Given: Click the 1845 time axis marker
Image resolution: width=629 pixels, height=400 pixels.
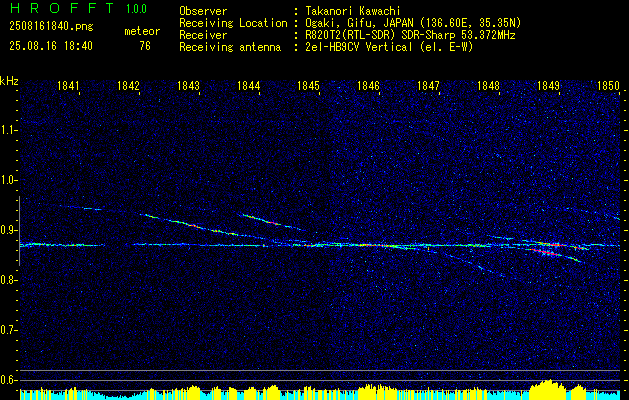Looking at the screenshot, I should click(x=308, y=85).
